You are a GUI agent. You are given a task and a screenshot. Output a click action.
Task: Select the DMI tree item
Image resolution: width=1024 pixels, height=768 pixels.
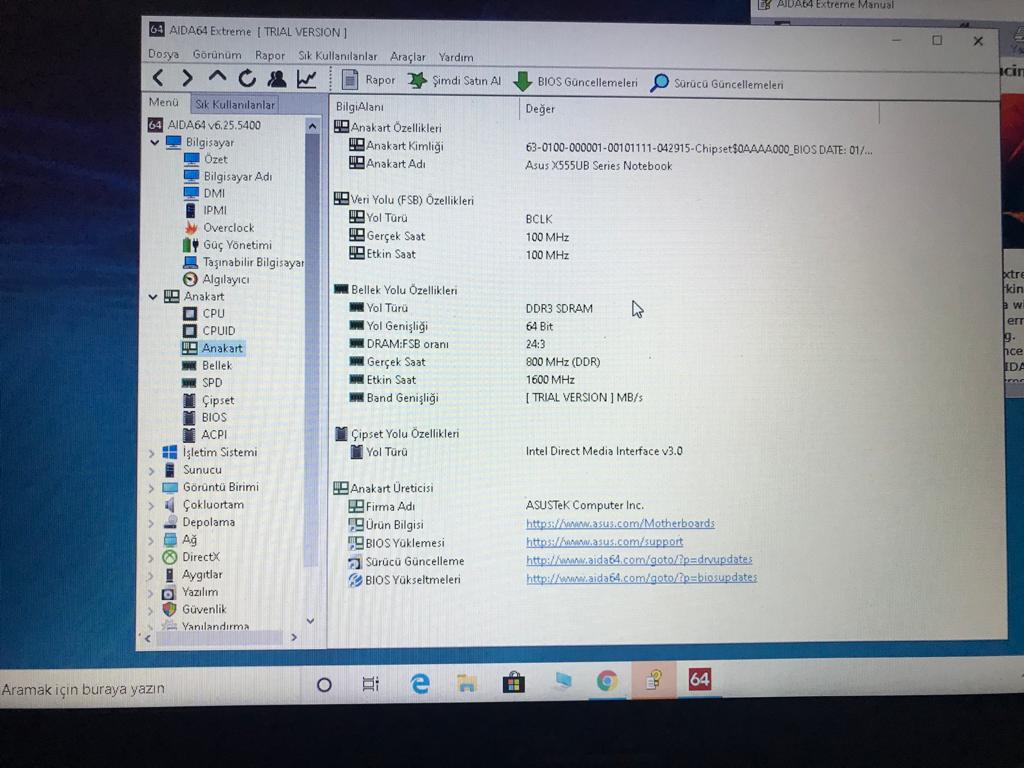204,193
